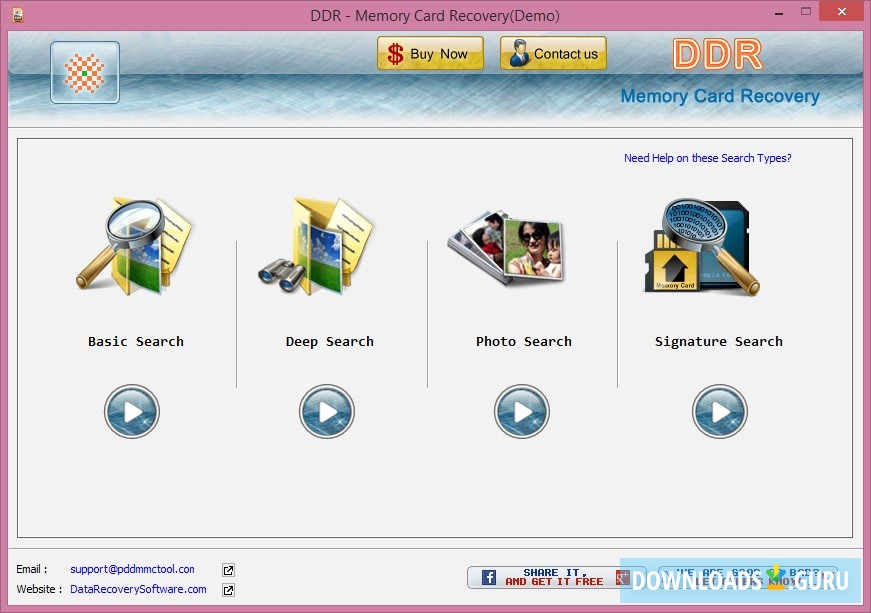
Task: Visit DataRecoverySoftware.com website link
Action: 137,590
